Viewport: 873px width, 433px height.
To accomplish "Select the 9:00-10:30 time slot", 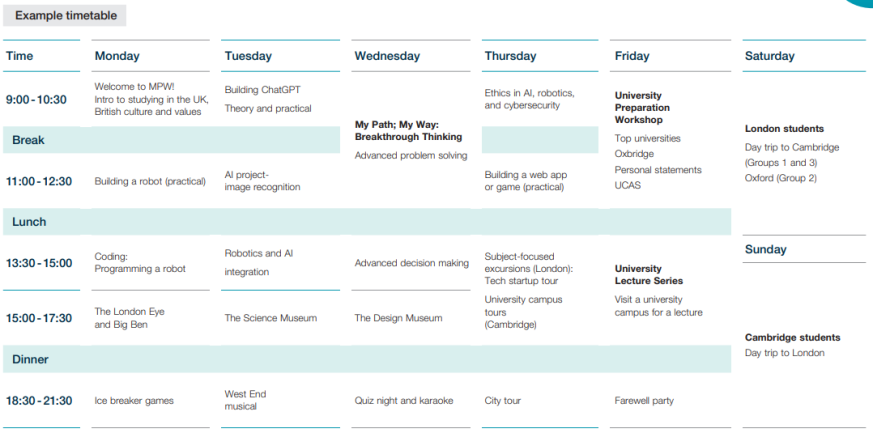I will pos(36,100).
